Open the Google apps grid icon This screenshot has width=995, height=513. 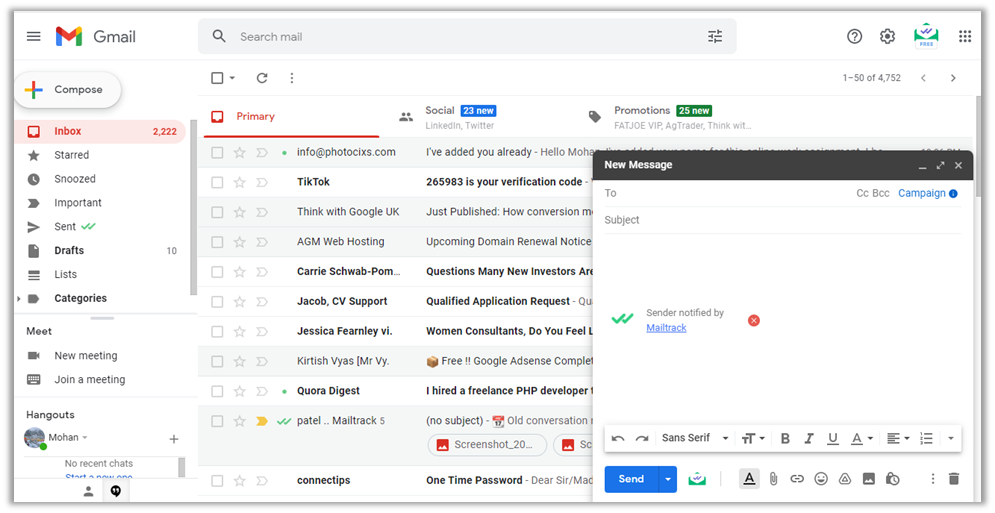pyautogui.click(x=965, y=36)
